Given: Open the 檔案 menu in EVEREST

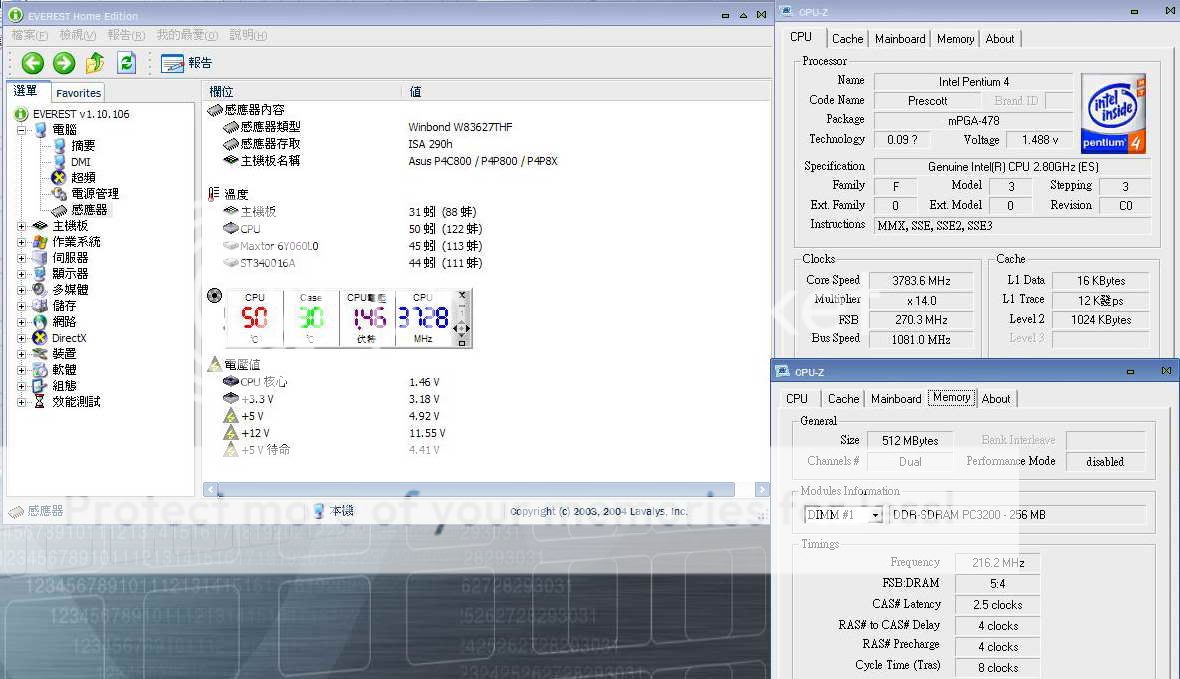Looking at the screenshot, I should pyautogui.click(x=29, y=35).
